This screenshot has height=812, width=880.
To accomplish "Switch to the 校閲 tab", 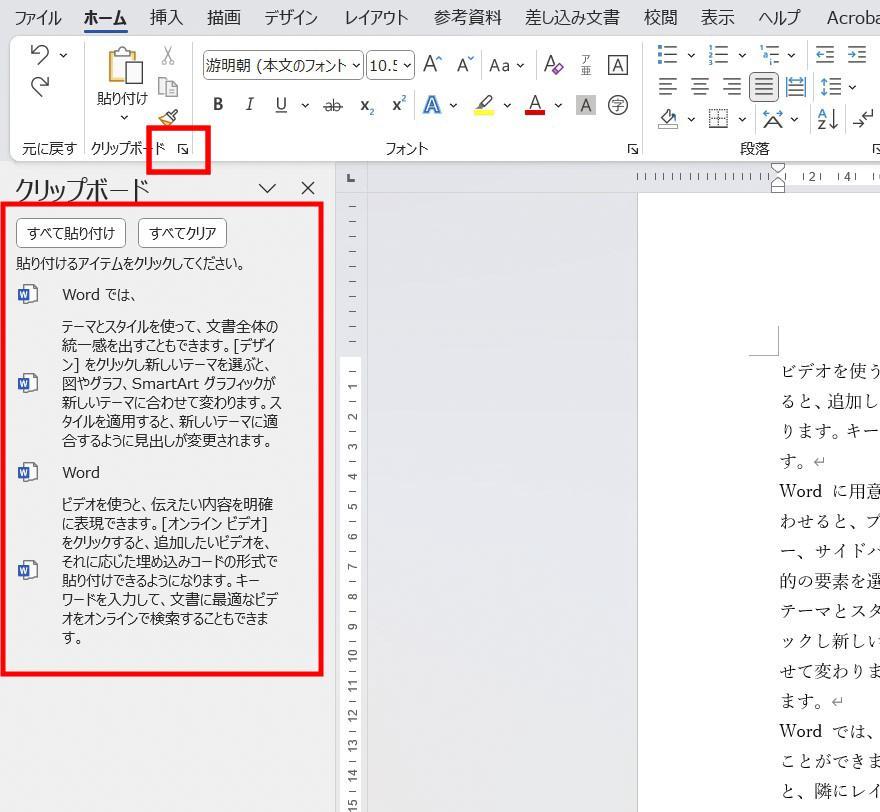I will (660, 18).
